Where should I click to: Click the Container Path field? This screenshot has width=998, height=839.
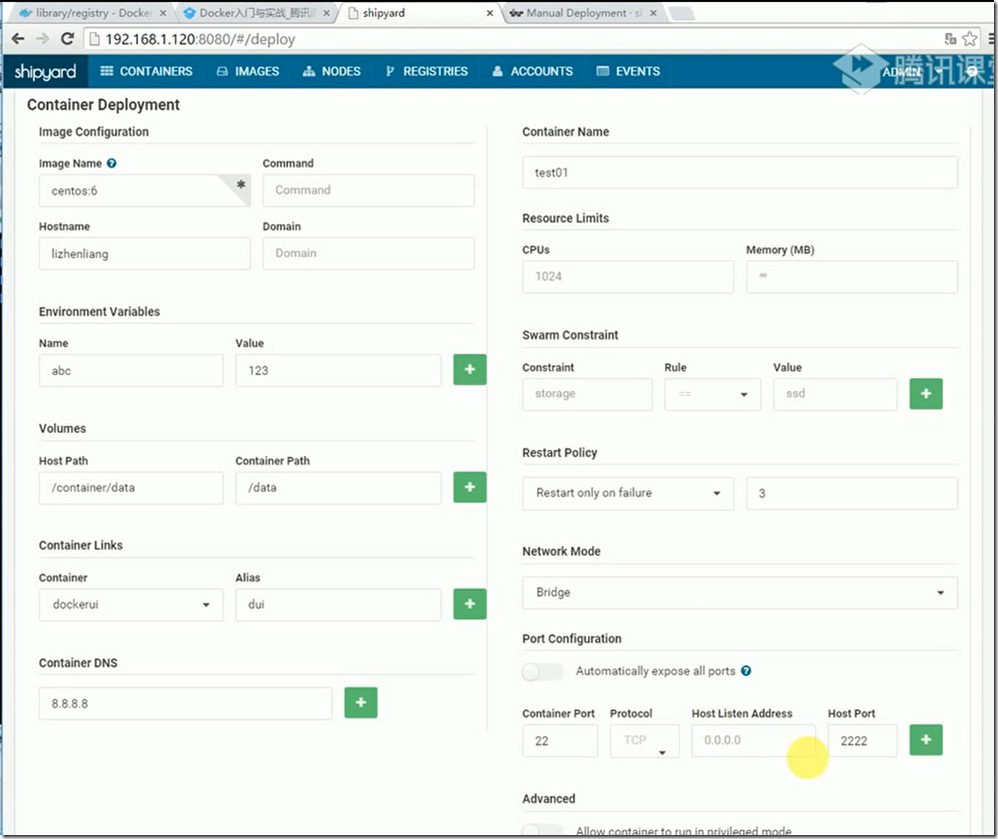point(339,488)
